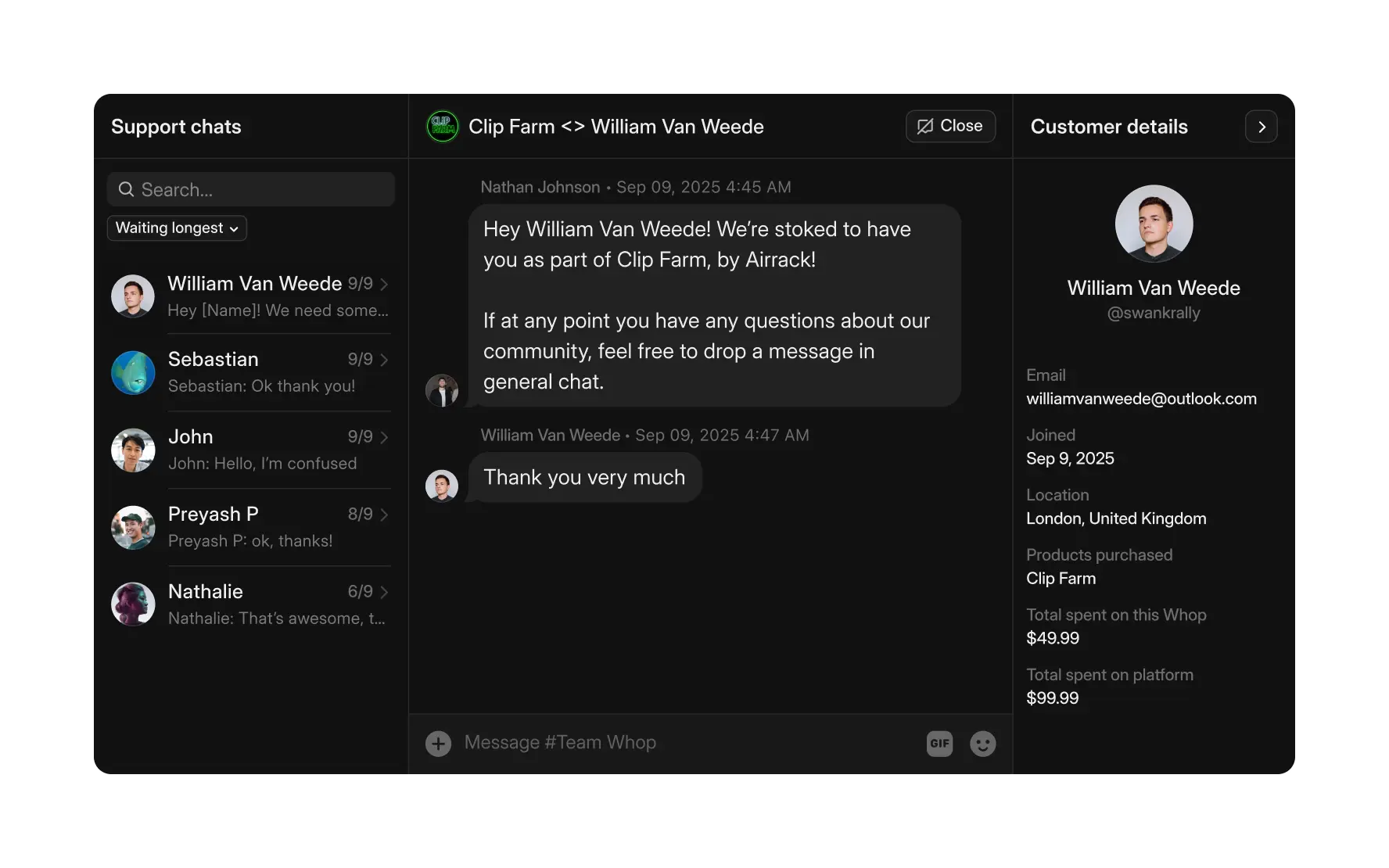Click the Close button to close this chat
Screen dimensions: 1389x868
pos(950,126)
